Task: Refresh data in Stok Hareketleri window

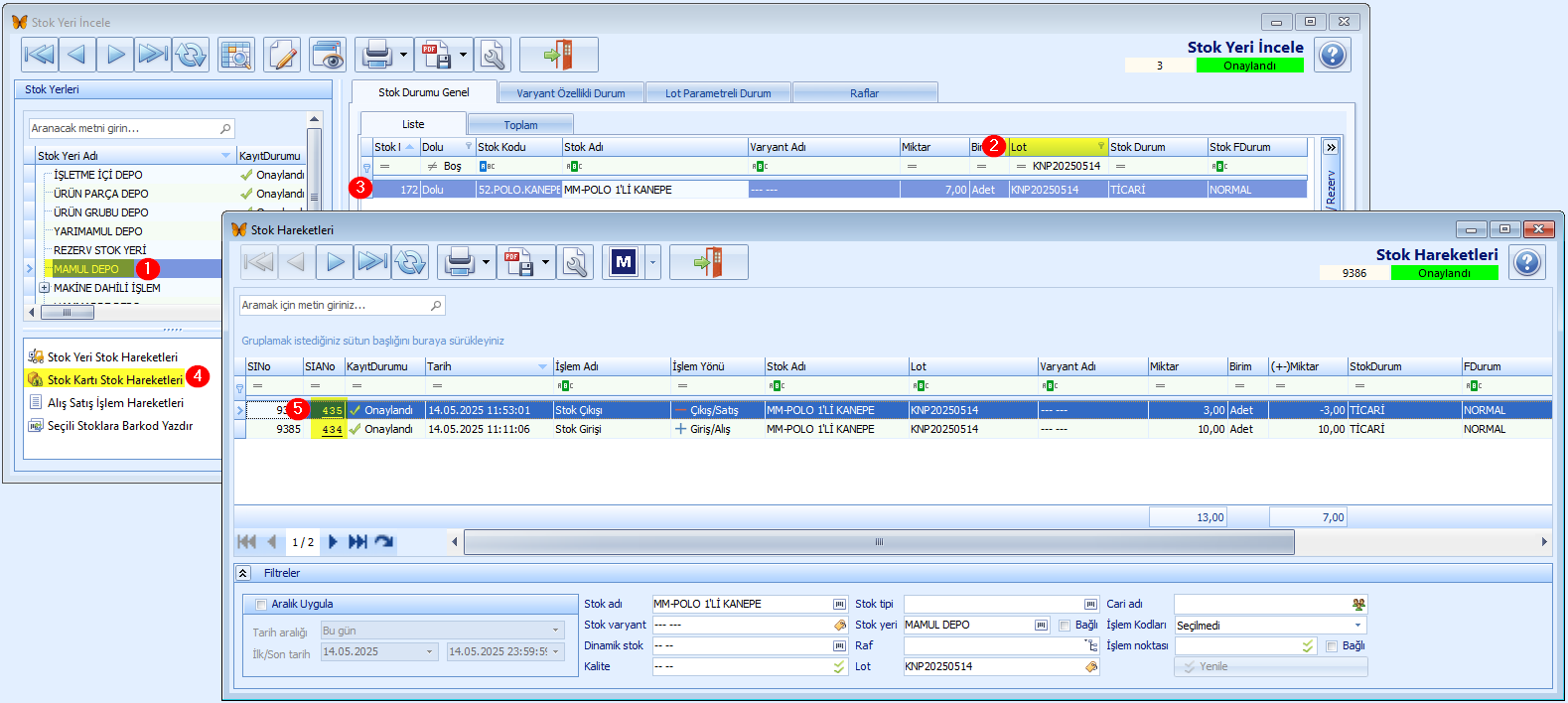Action: click(410, 262)
